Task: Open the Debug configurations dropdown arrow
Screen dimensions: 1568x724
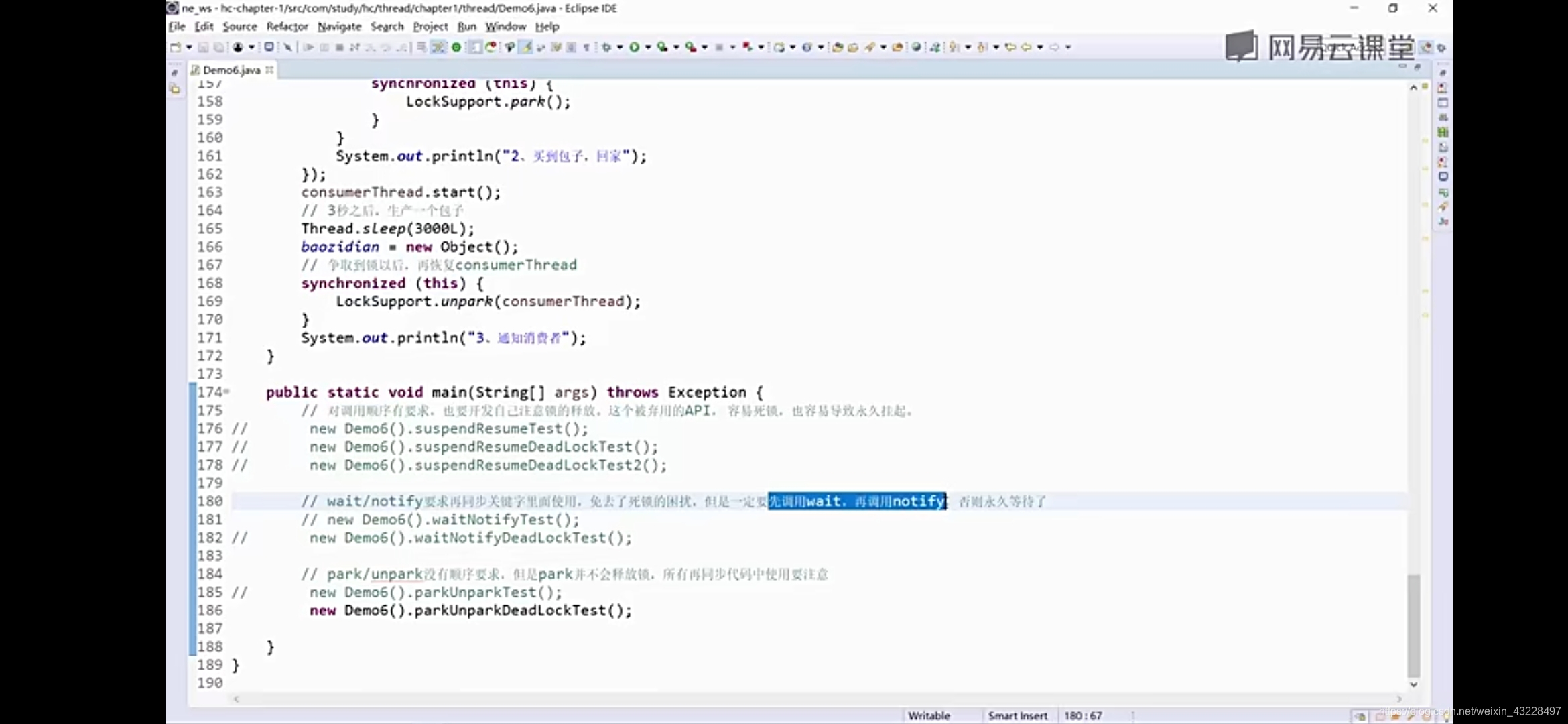Action: click(620, 47)
